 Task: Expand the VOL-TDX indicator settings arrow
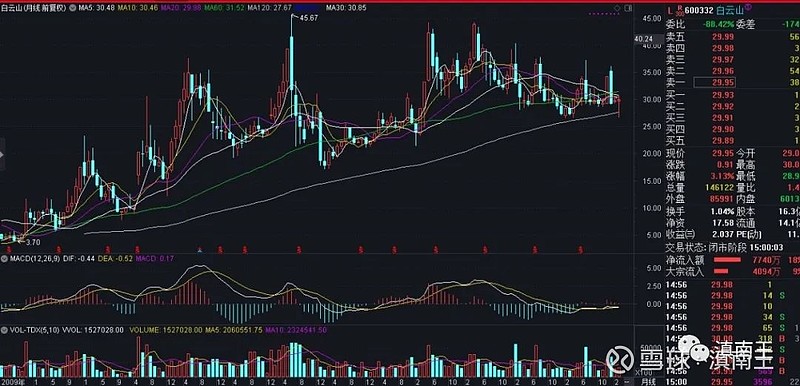(4, 330)
